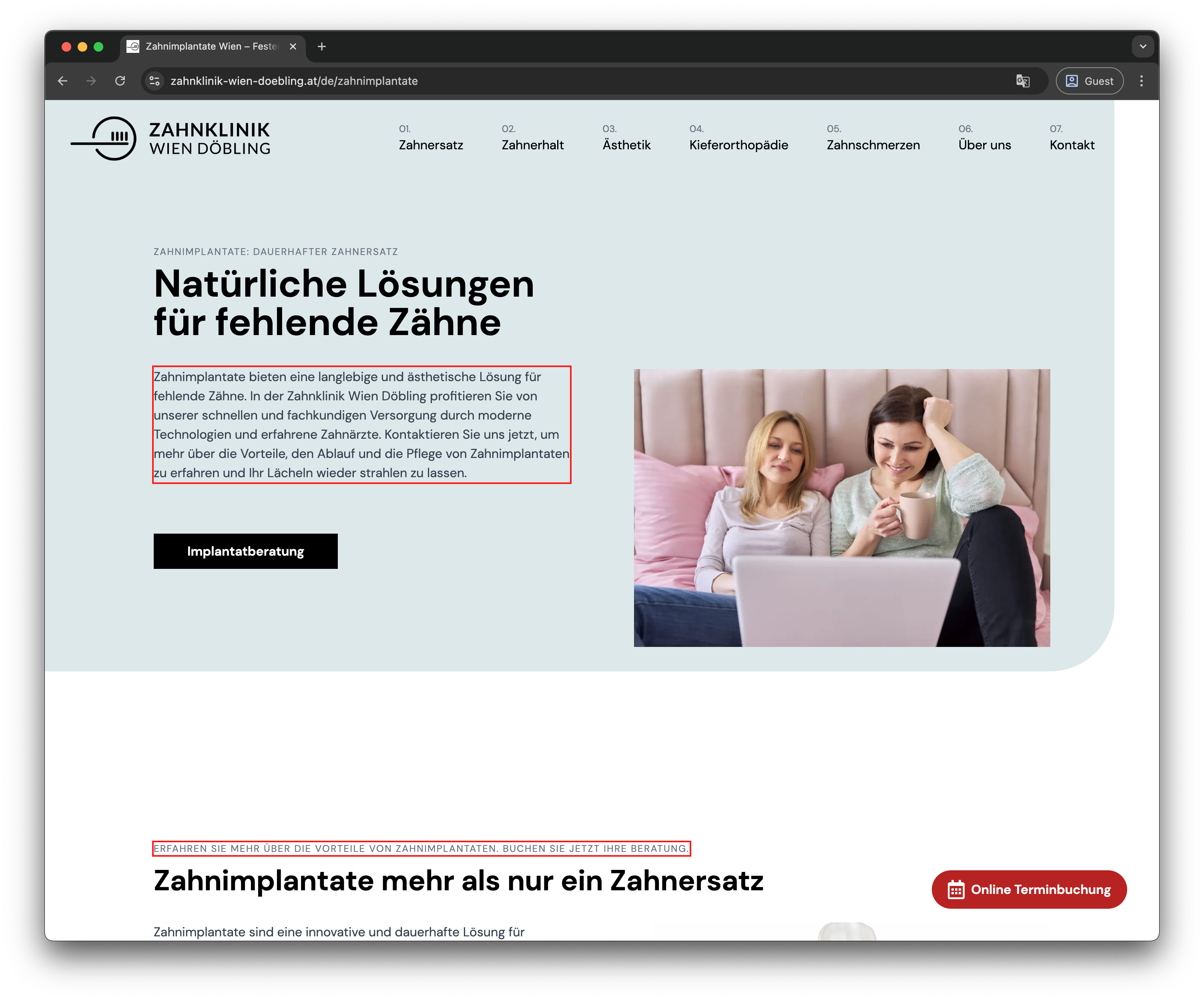Image resolution: width=1204 pixels, height=1000 pixels.
Task: Expand the Kieferorthopädie navigation entry
Action: point(739,145)
